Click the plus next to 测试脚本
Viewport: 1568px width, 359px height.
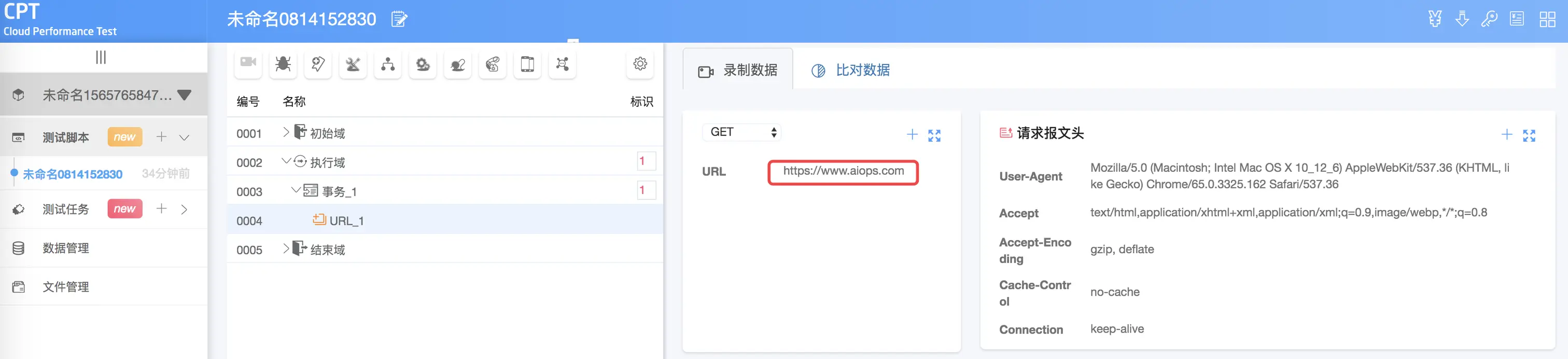pyautogui.click(x=161, y=136)
